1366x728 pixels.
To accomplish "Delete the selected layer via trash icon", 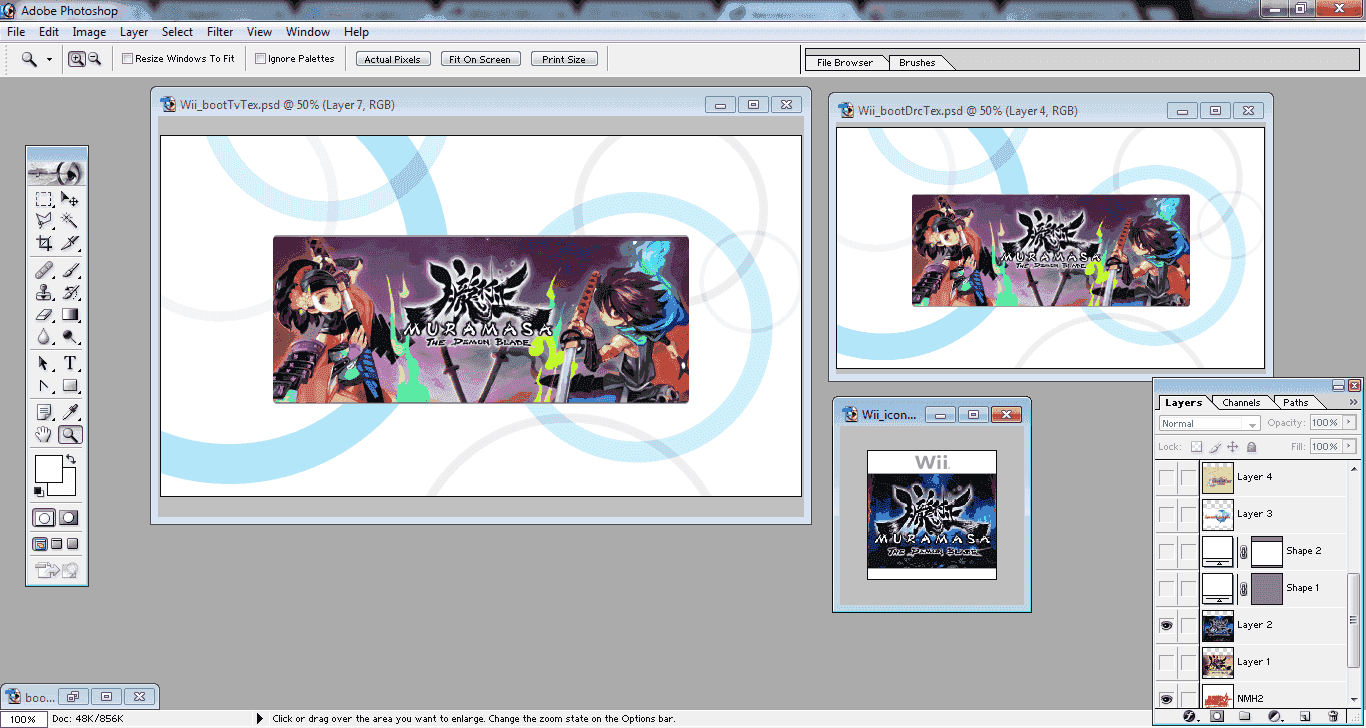I will pos(1333,716).
